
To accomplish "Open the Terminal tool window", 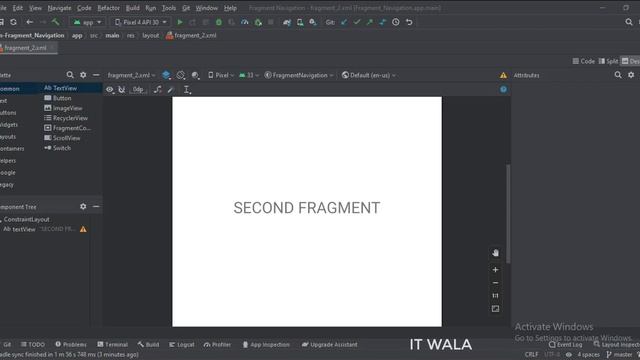I will (113, 344).
